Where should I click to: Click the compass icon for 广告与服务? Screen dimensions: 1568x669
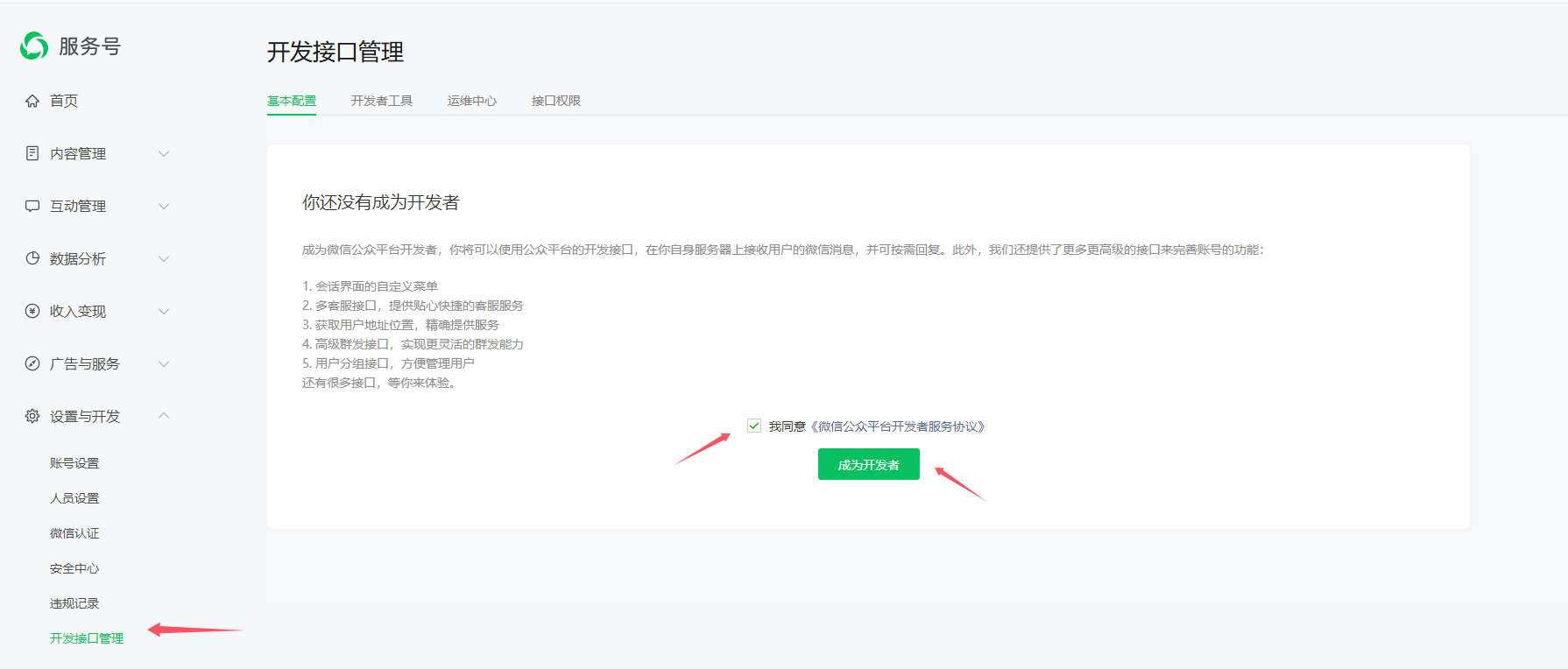tap(32, 363)
